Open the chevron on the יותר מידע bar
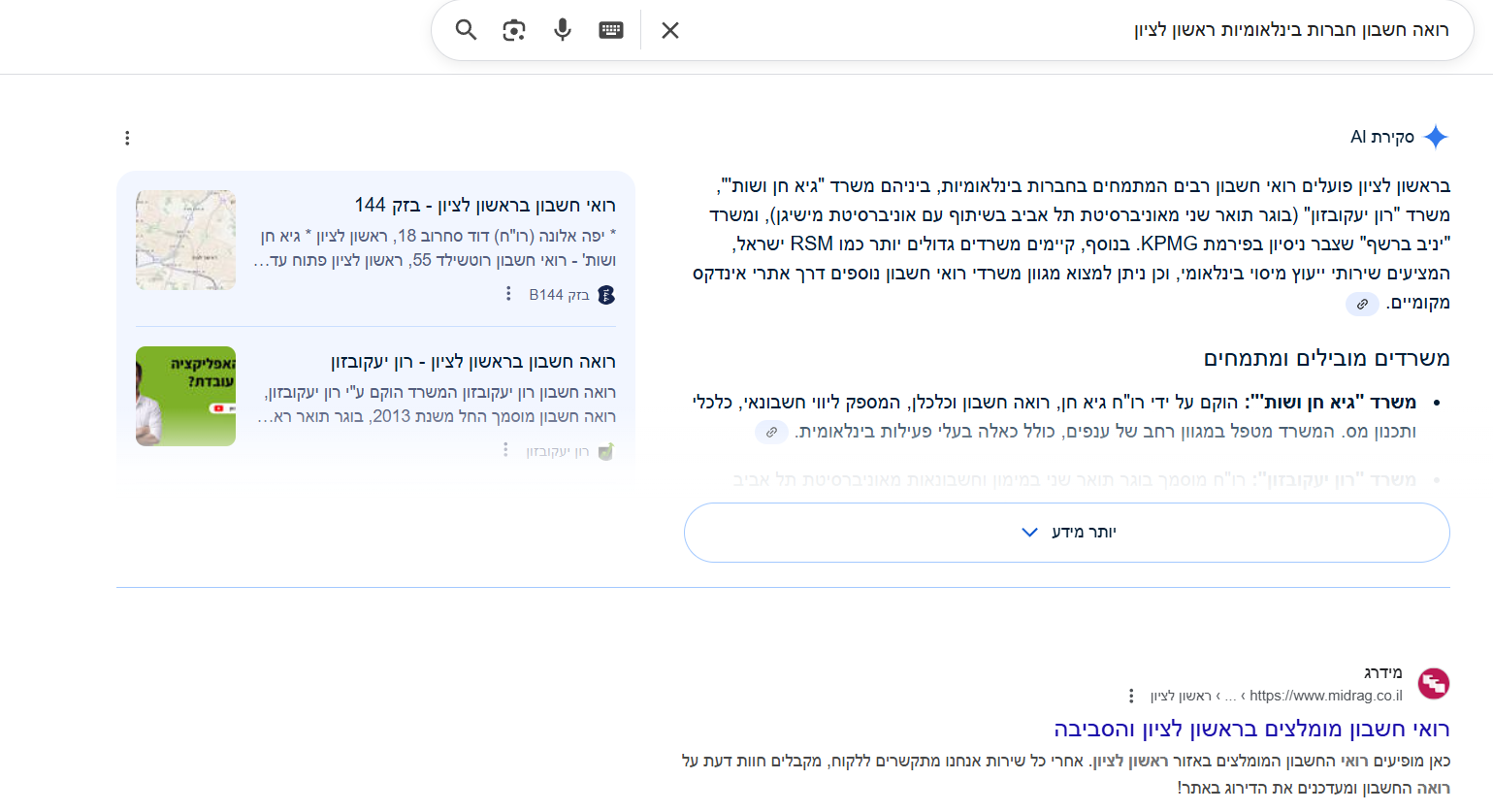 [1029, 532]
